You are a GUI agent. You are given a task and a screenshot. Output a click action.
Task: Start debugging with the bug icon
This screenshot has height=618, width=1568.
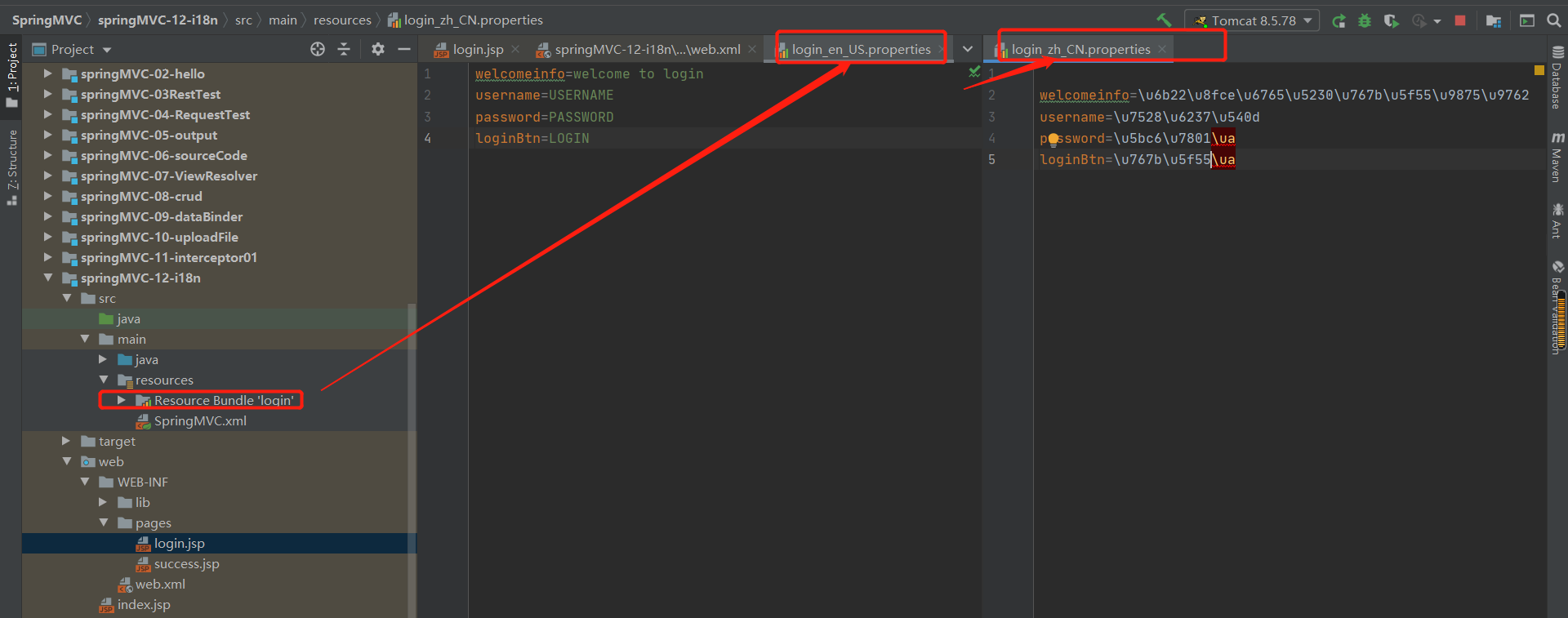(1365, 21)
